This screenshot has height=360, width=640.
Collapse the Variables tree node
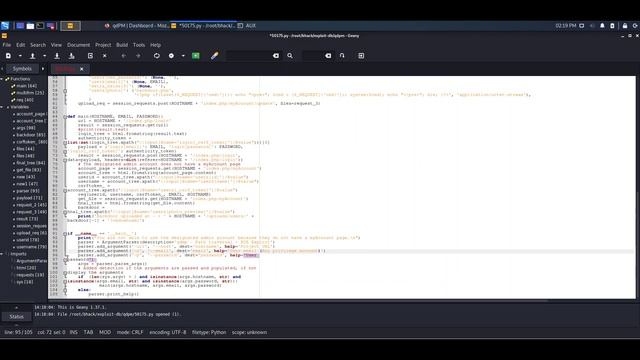coord(2,107)
